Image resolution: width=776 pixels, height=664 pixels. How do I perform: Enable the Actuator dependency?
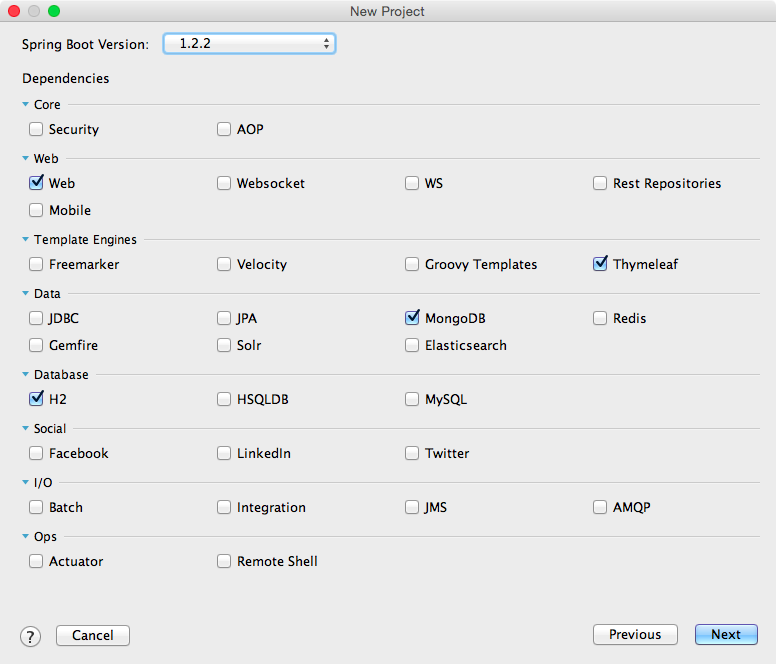(x=36, y=561)
